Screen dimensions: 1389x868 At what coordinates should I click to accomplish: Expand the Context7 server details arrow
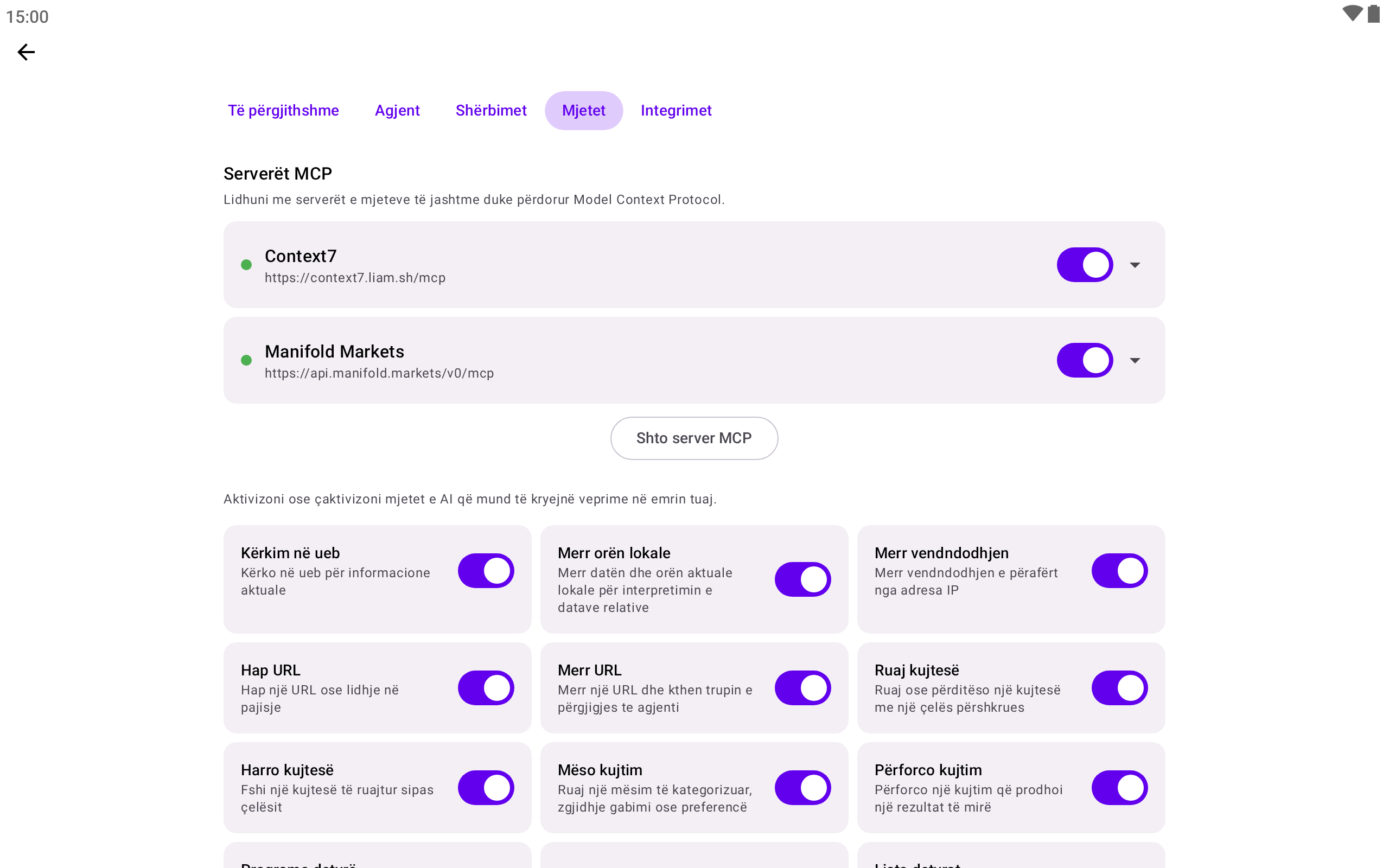tap(1135, 265)
